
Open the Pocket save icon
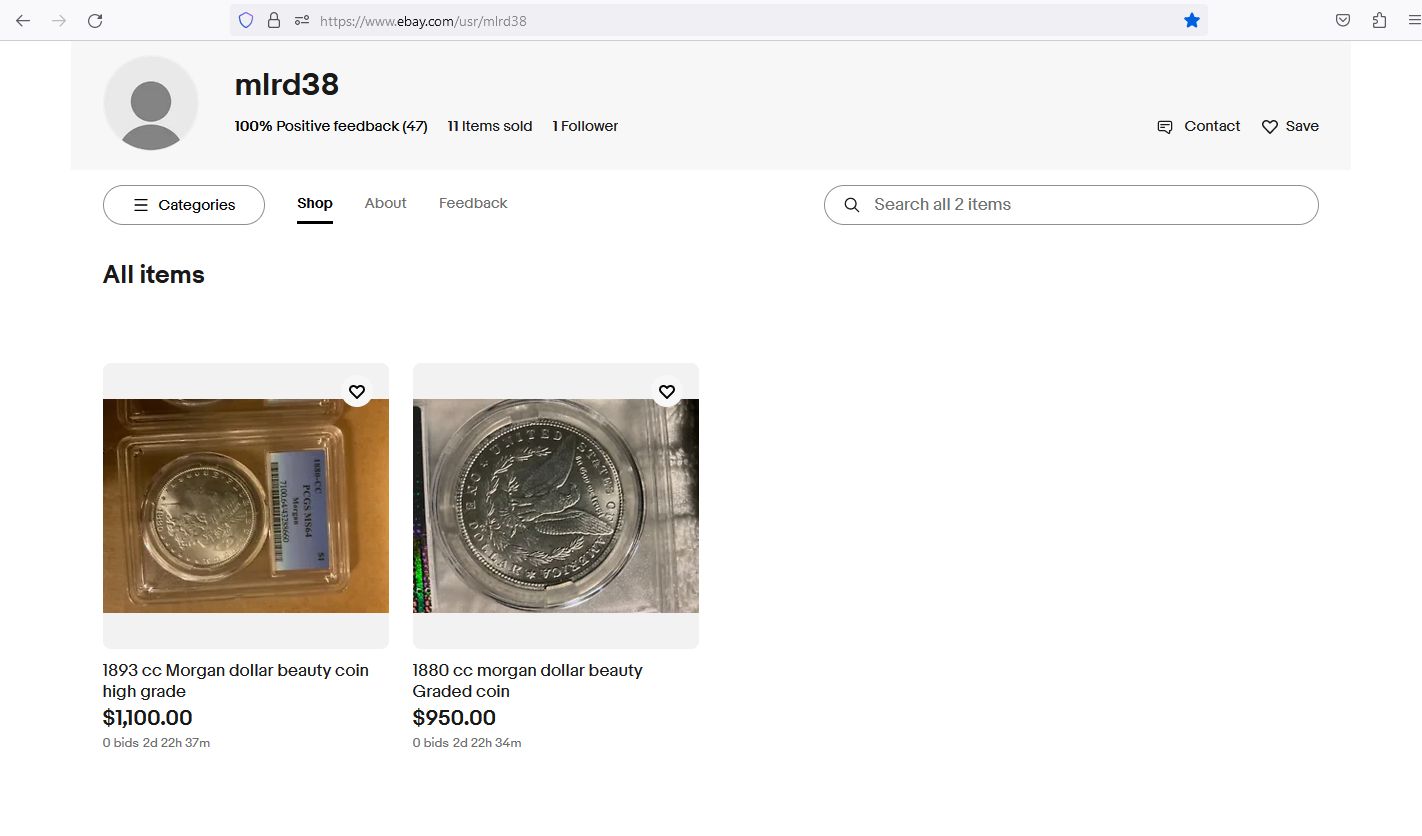pos(1343,20)
